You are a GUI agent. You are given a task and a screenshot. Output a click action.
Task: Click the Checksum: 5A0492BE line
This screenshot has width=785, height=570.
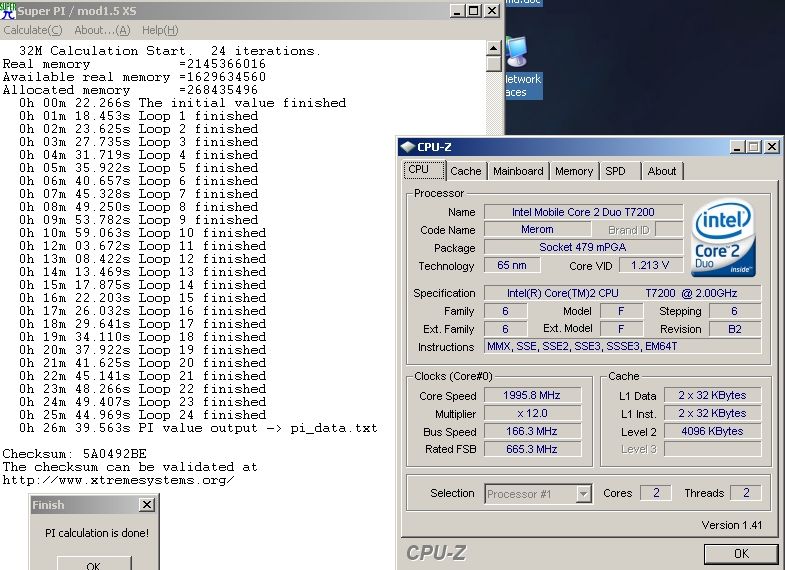75,454
